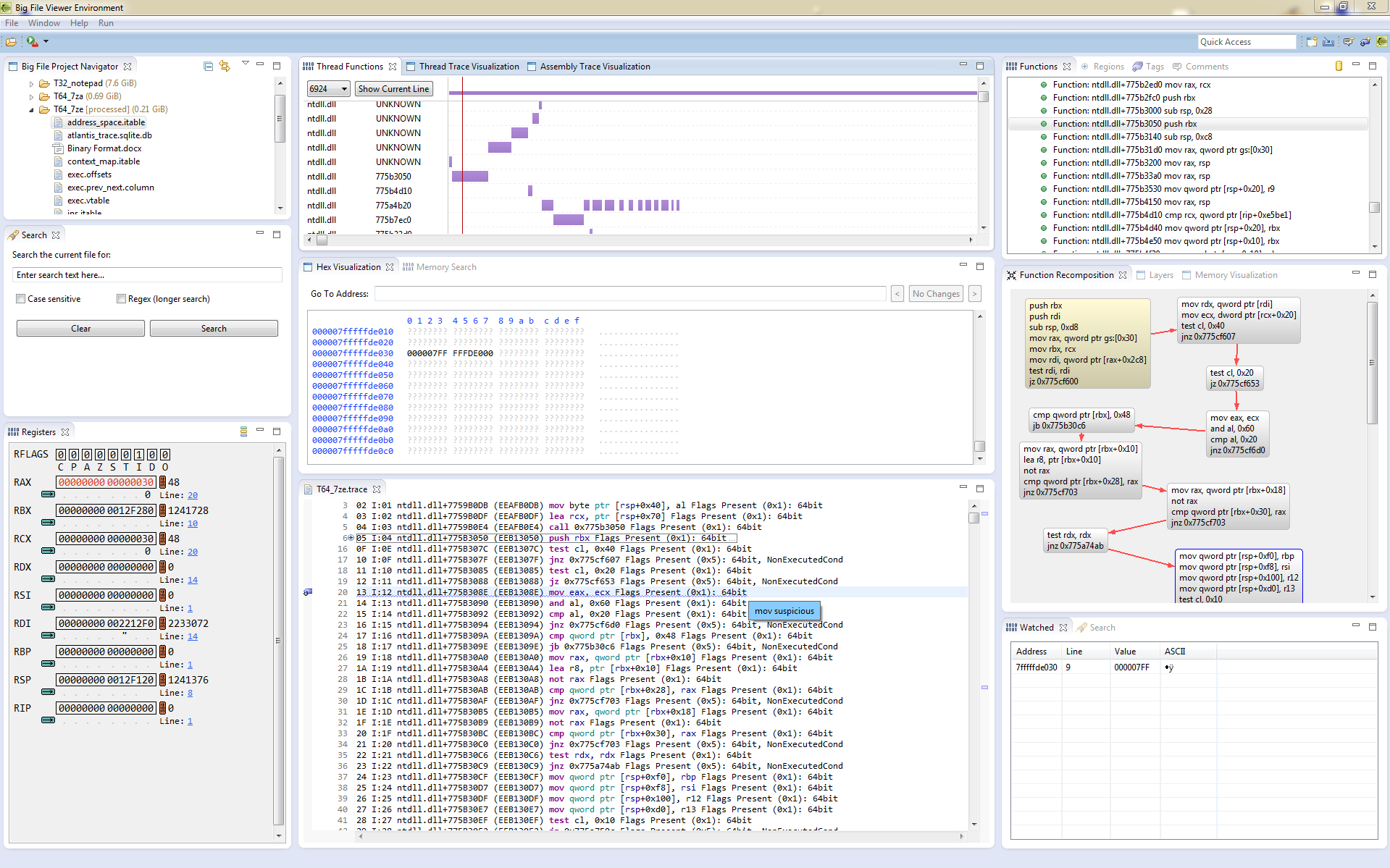
Task: Close the Search view tab
Action: point(56,235)
